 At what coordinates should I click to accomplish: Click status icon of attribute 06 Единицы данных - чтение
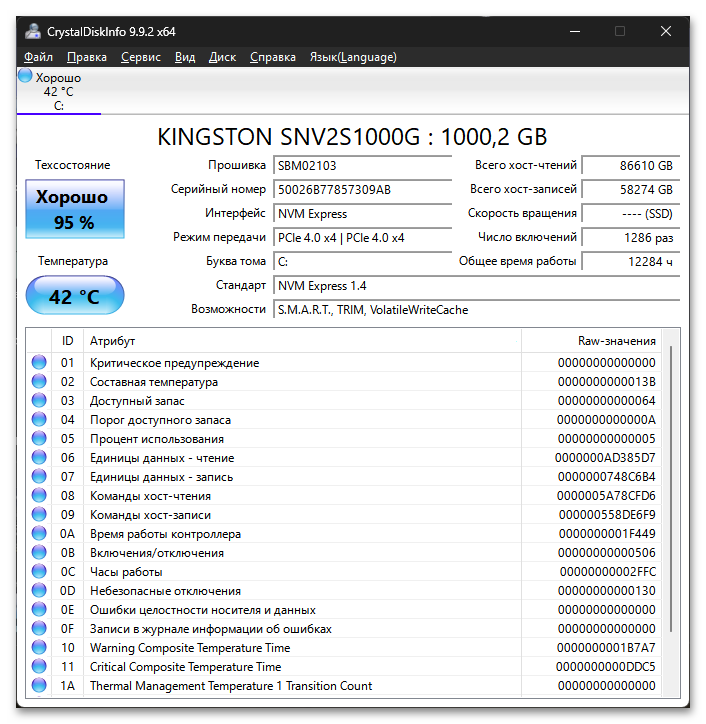pyautogui.click(x=39, y=457)
